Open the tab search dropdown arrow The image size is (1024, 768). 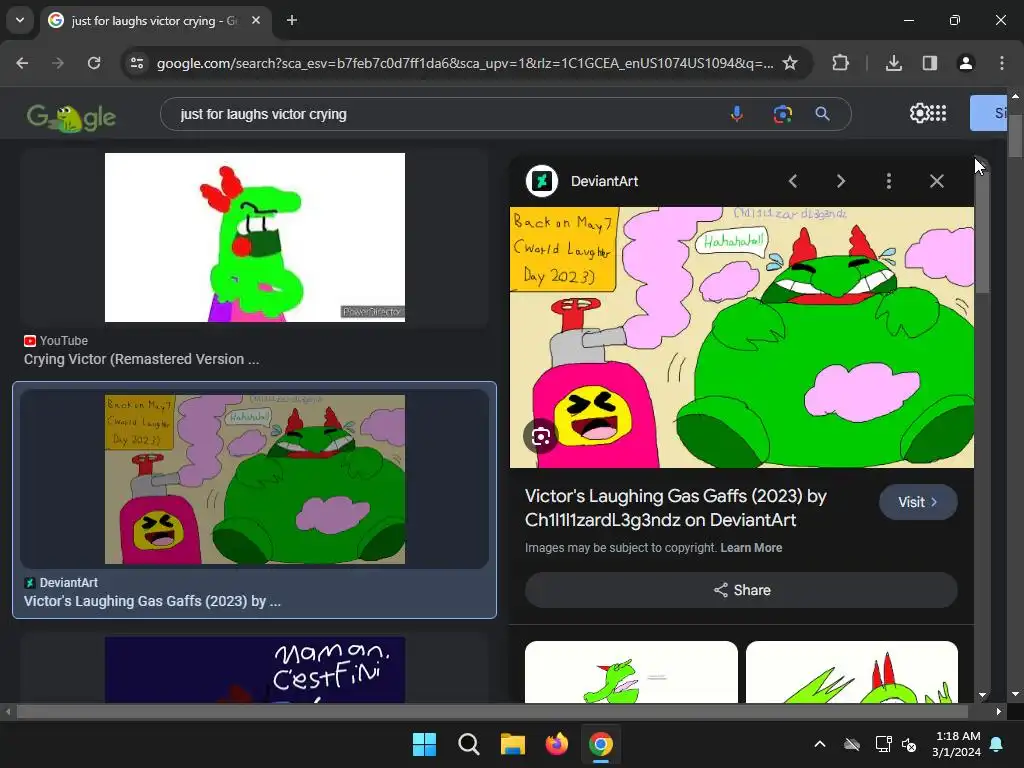click(x=20, y=20)
